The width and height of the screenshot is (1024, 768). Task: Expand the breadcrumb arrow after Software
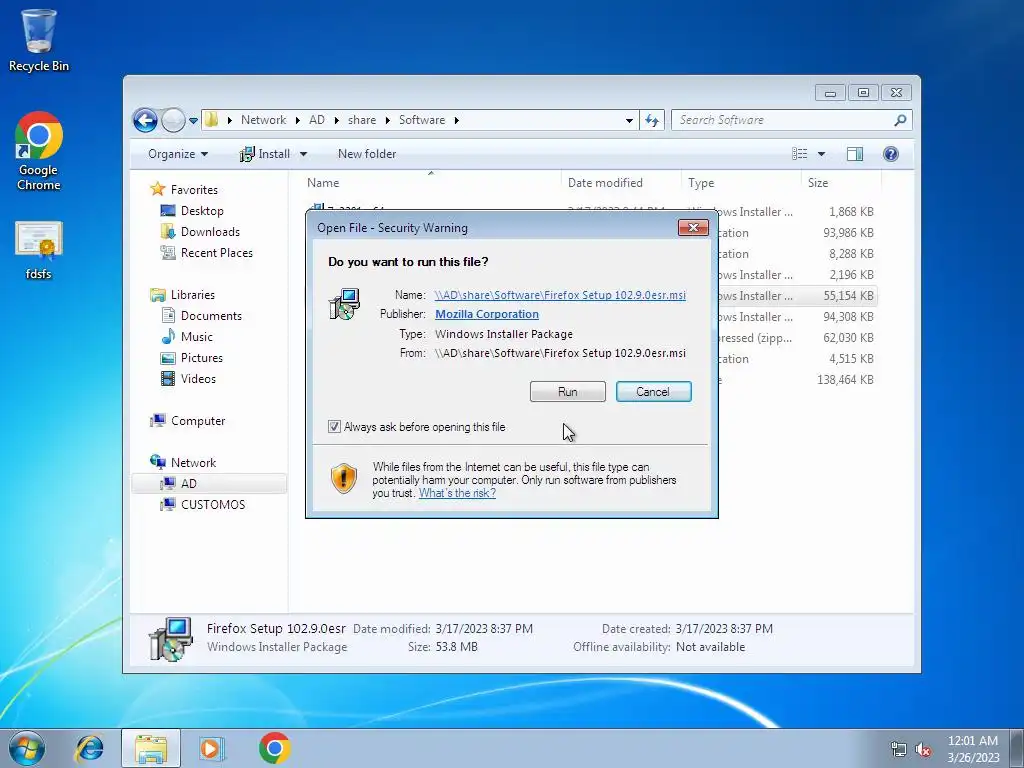point(456,120)
